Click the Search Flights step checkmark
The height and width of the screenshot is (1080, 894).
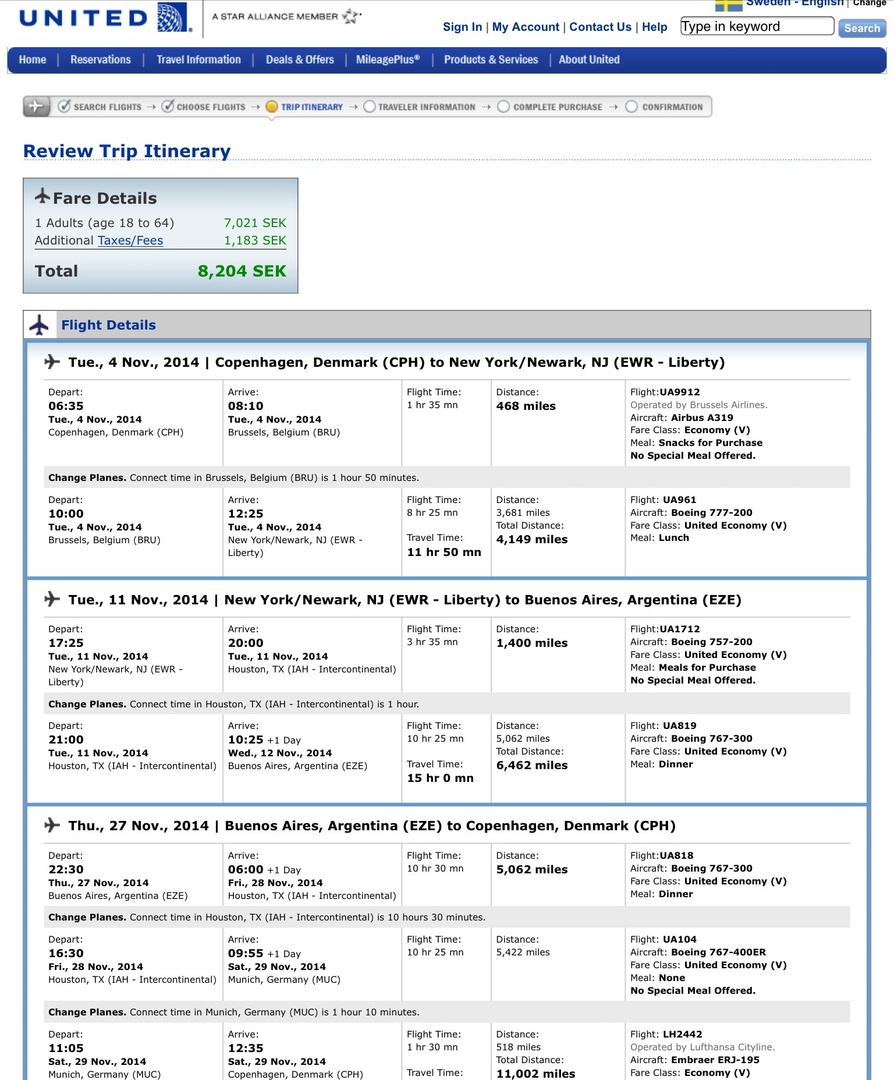(65, 106)
